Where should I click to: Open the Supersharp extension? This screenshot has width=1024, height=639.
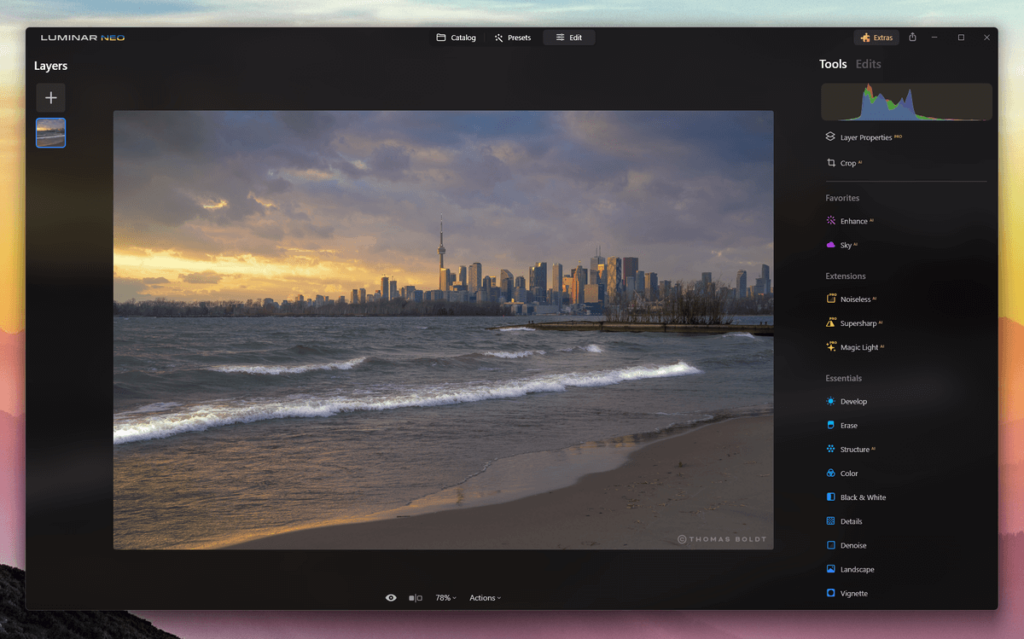point(860,323)
